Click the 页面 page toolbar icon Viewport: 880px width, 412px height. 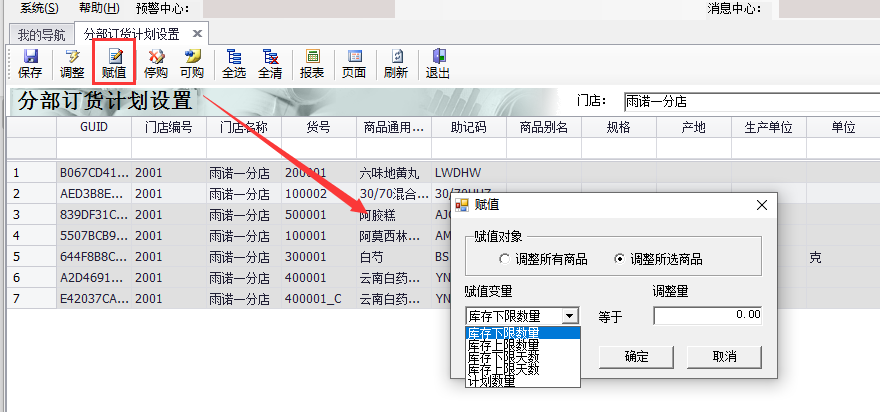(354, 64)
